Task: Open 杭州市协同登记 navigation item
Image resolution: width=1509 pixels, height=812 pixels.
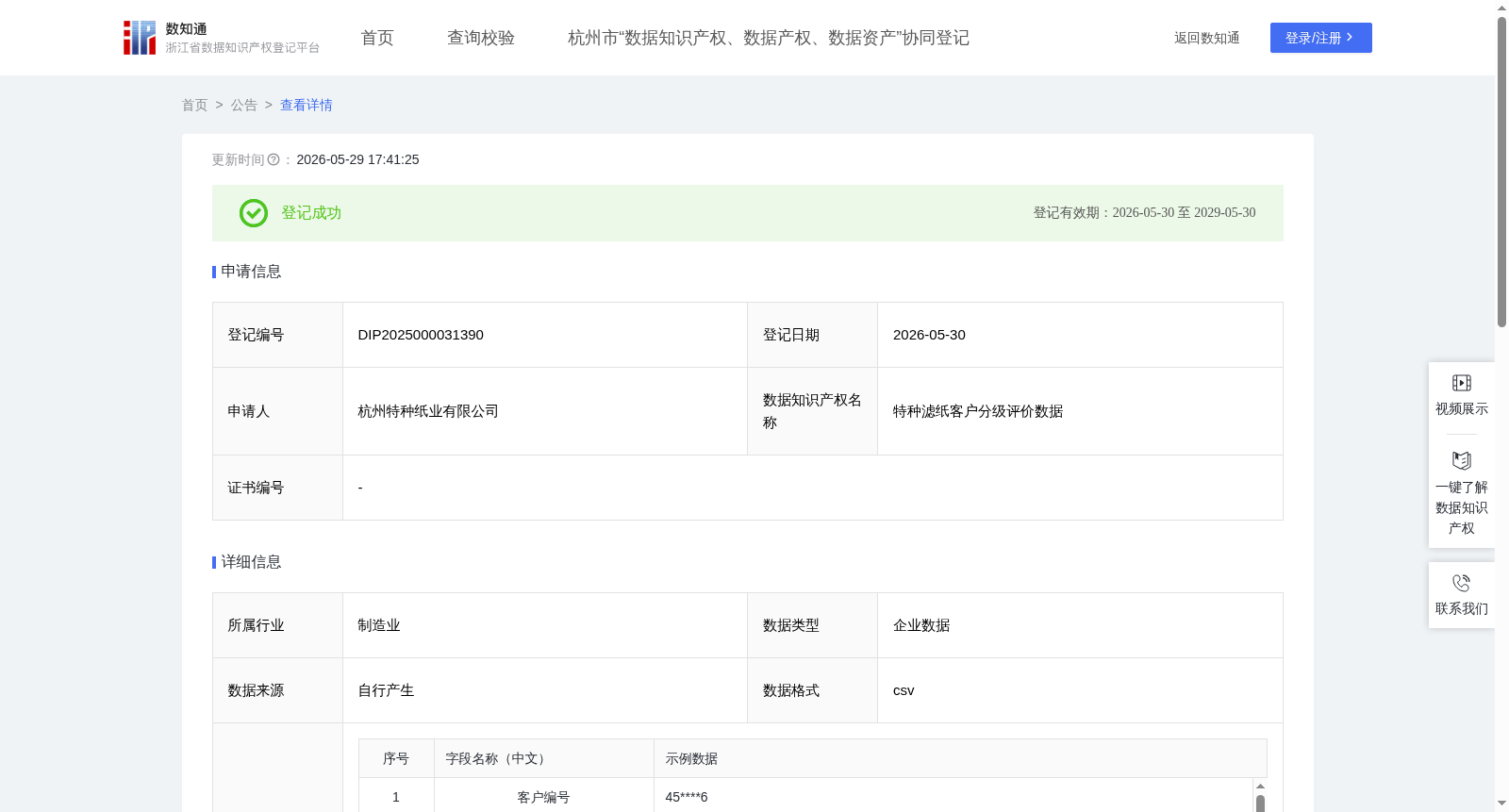Action: 769,38
